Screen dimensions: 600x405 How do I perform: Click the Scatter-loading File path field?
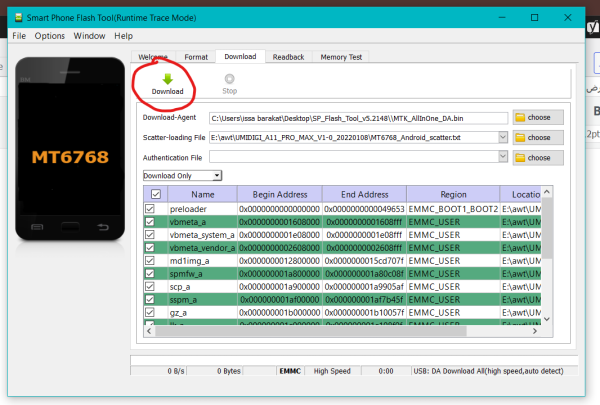[354, 137]
